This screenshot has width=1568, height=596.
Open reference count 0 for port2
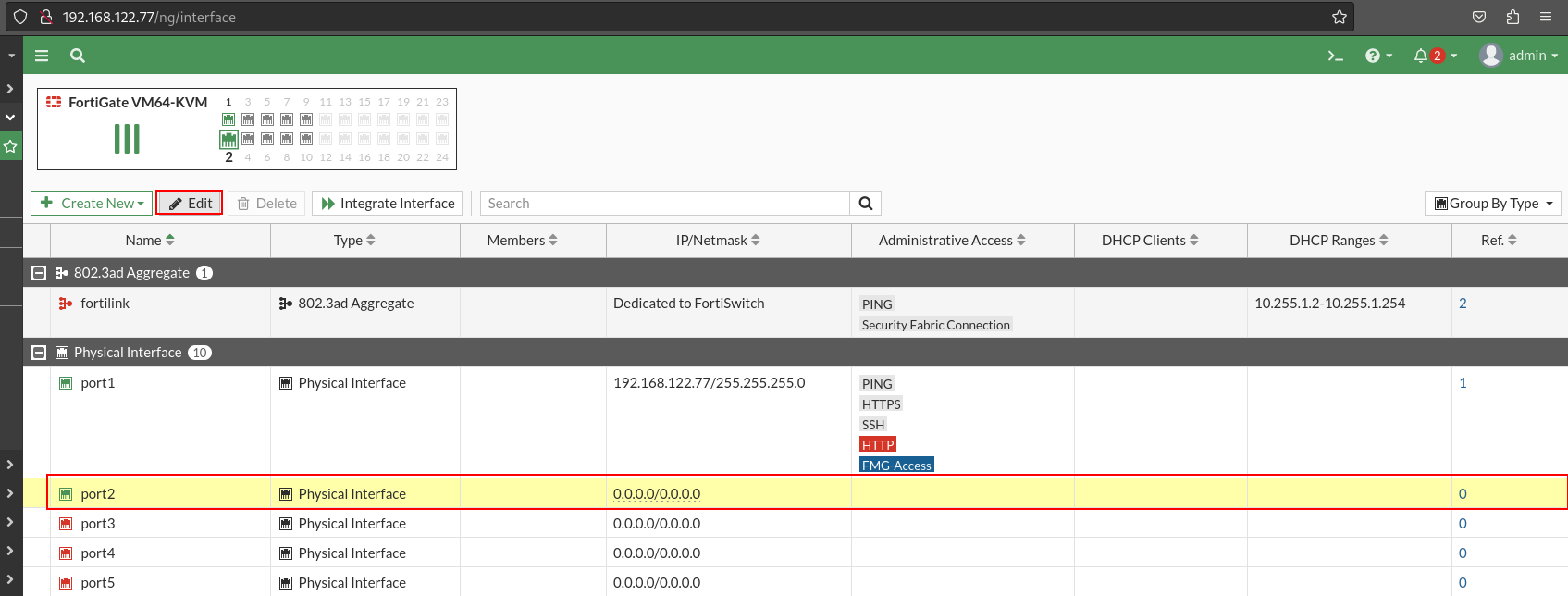[x=1463, y=494]
